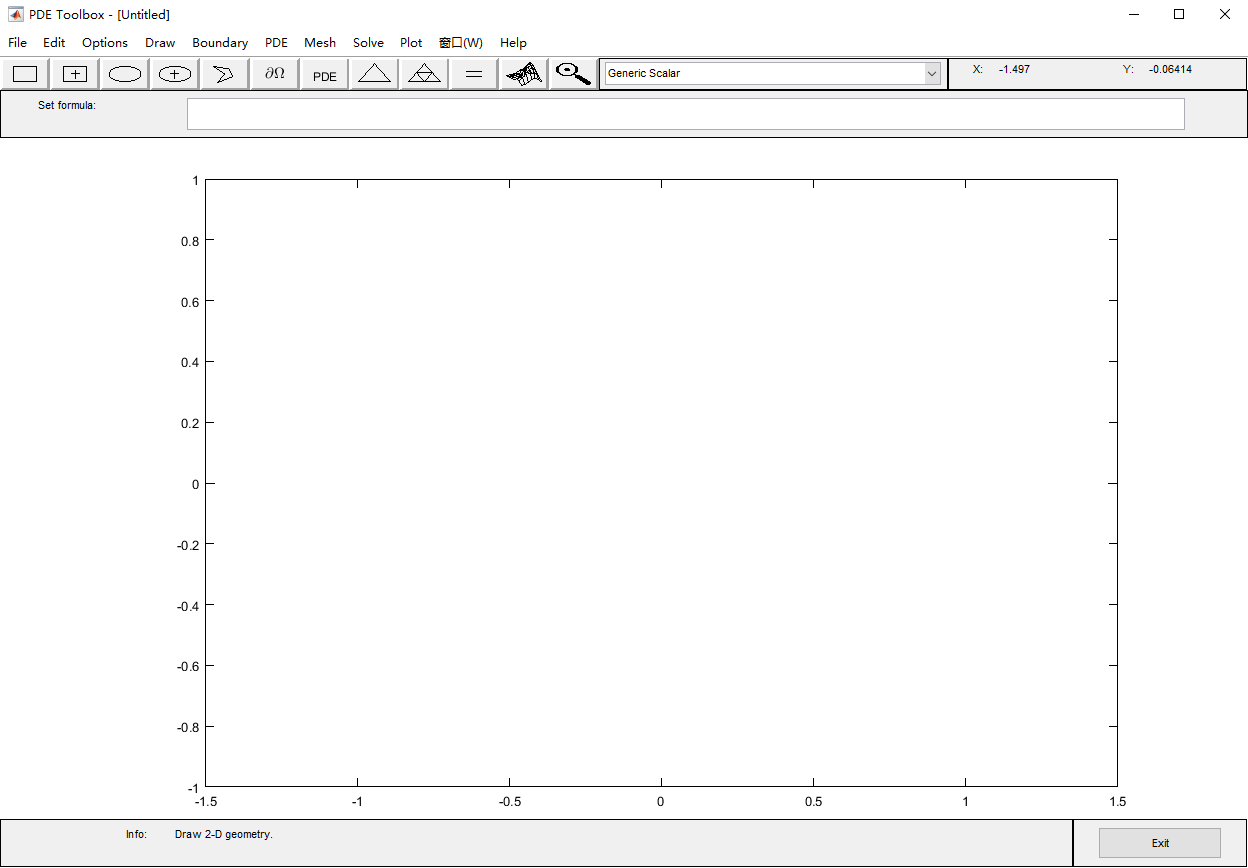Click the x-axis tick label -0.5
This screenshot has height=868, width=1248.
(509, 802)
